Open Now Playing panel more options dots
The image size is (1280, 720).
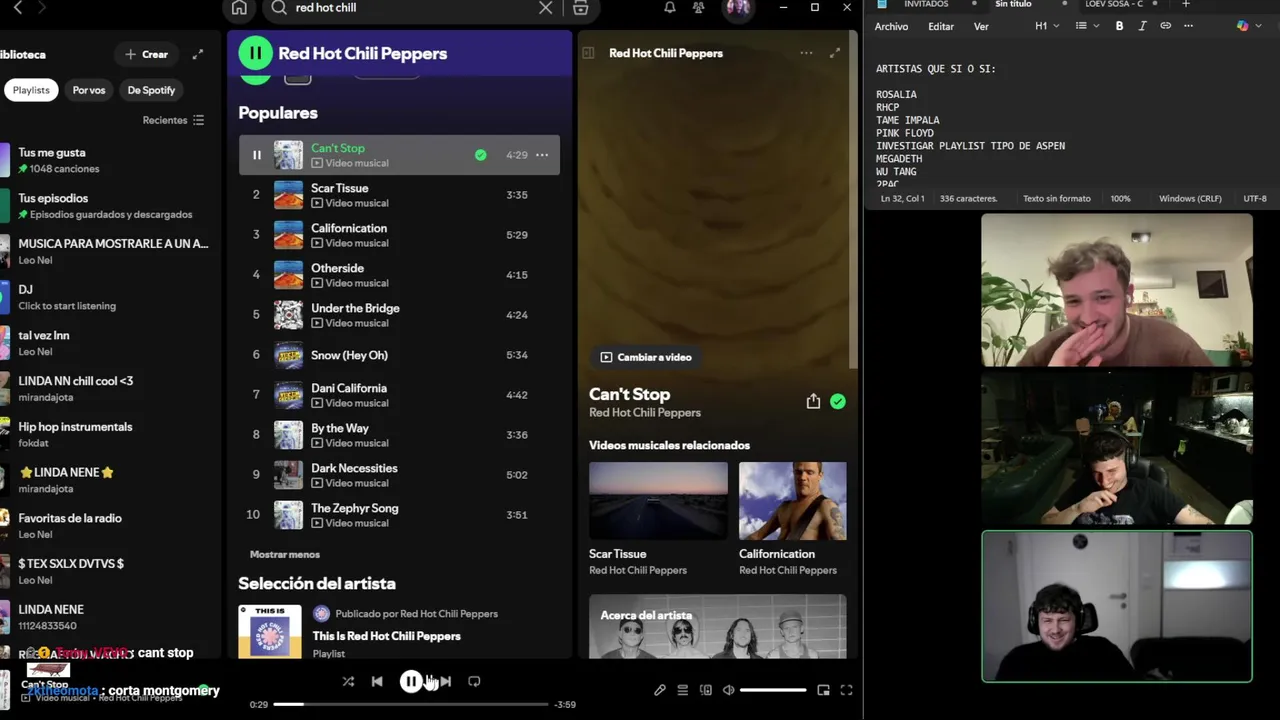pos(806,53)
